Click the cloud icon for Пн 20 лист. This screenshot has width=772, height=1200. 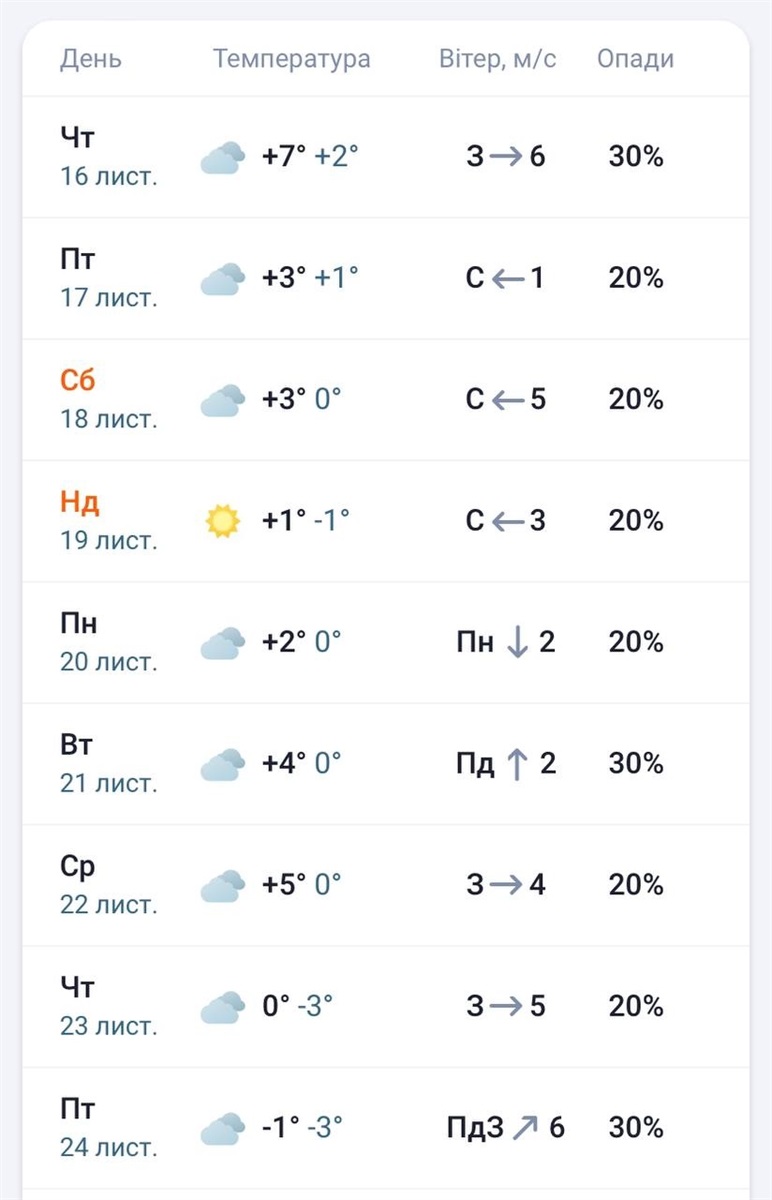pyautogui.click(x=223, y=643)
